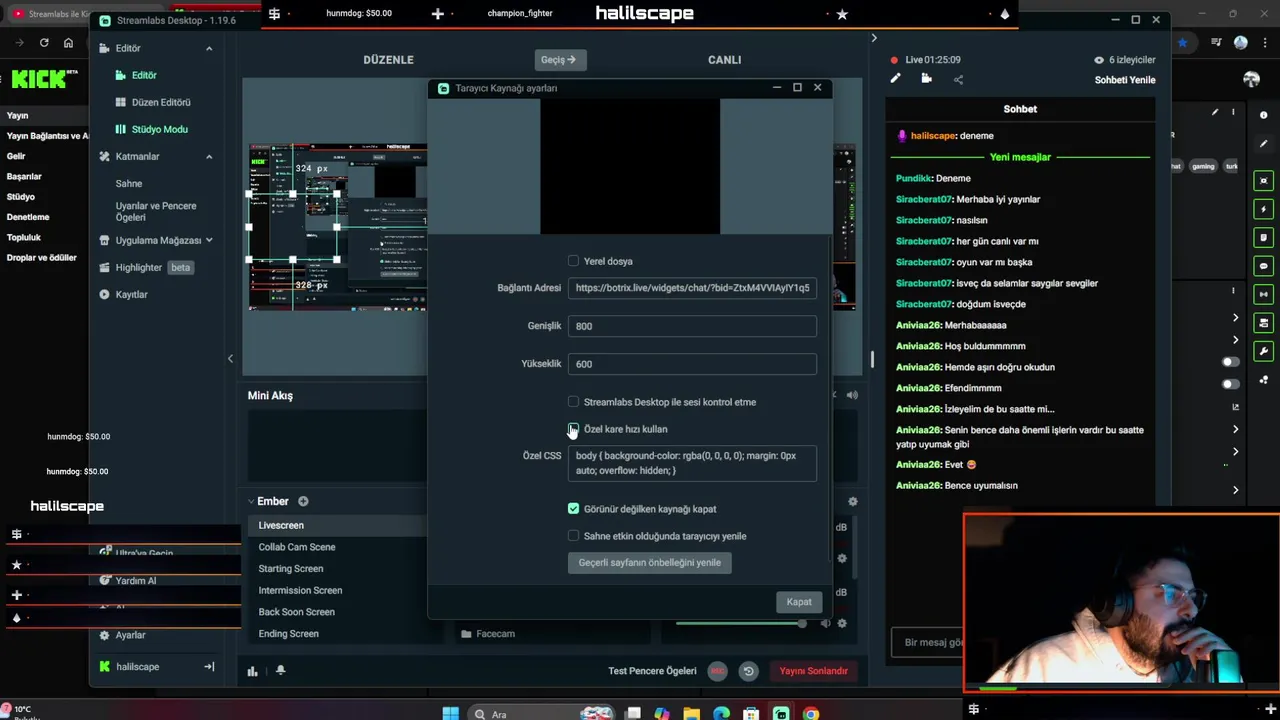
Task: Start recording with the REC button
Action: [717, 671]
